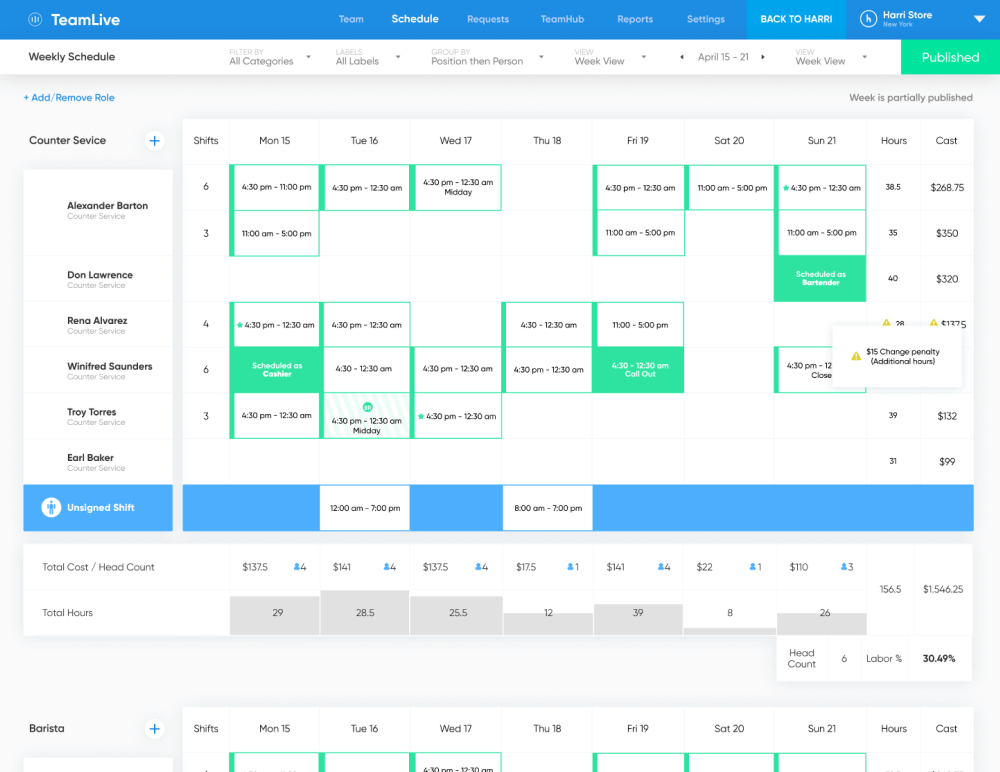Image resolution: width=1000 pixels, height=772 pixels.
Task: Switch to the Requests tab
Action: click(x=488, y=18)
